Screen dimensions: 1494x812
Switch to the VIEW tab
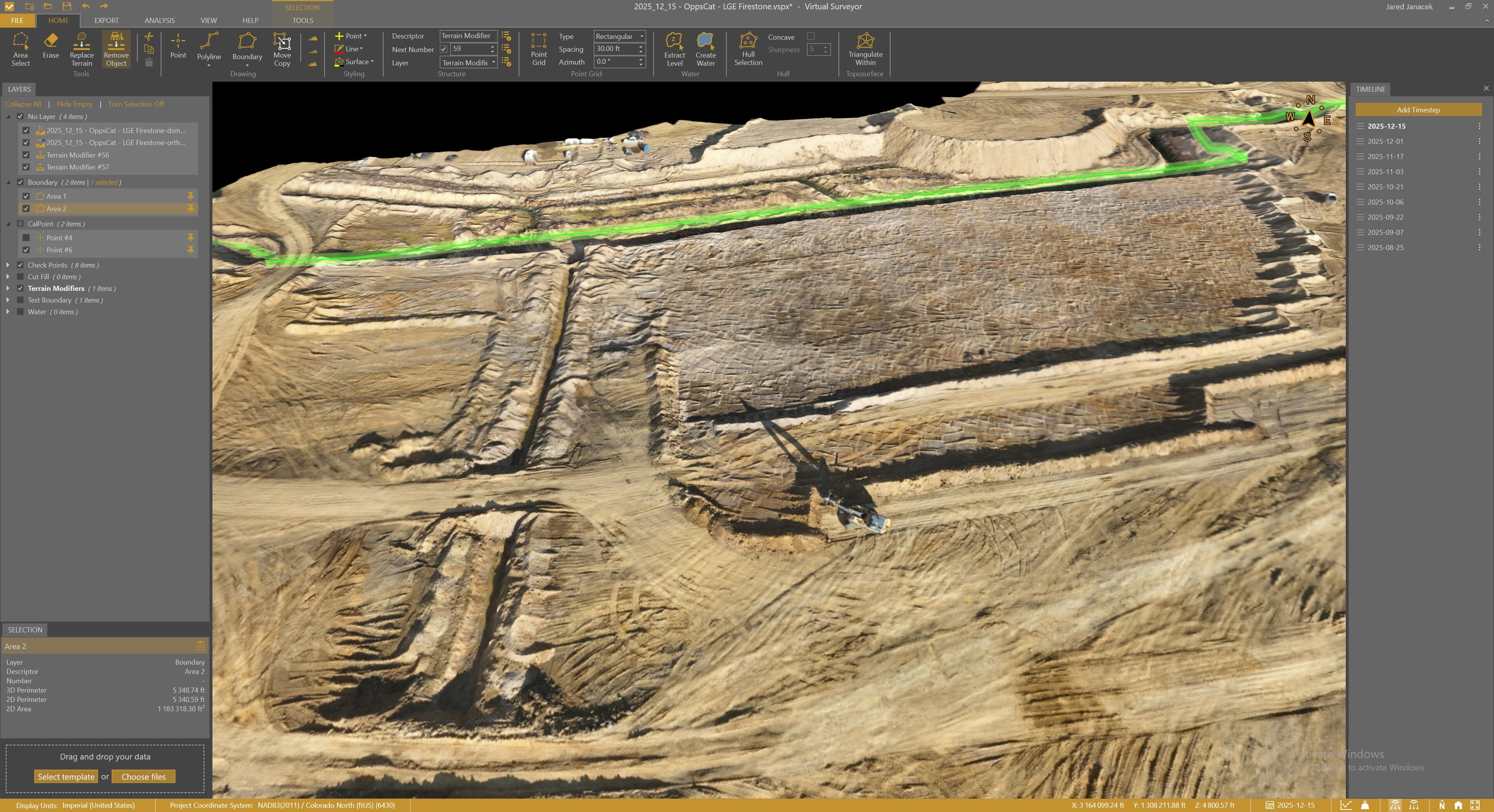[x=209, y=20]
